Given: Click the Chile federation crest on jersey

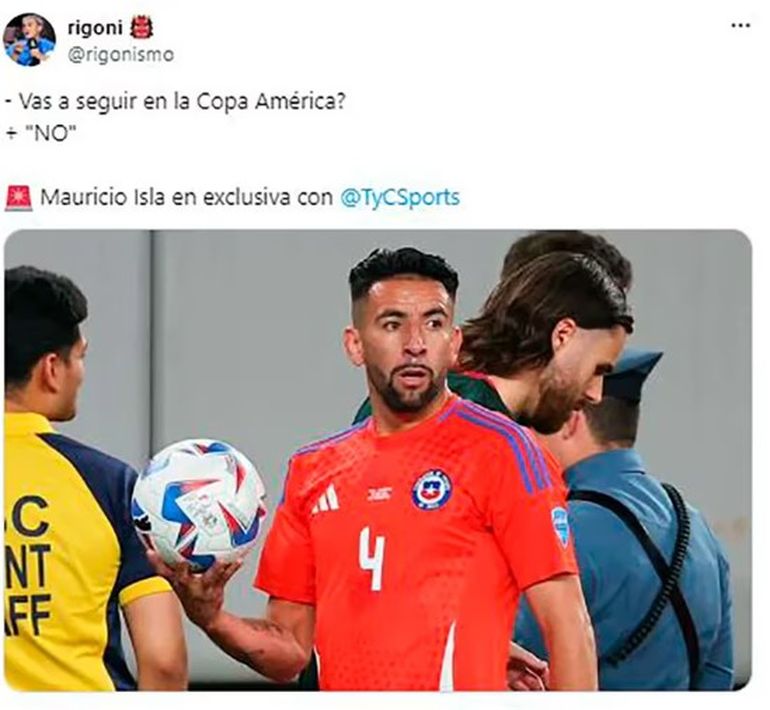Looking at the screenshot, I should pyautogui.click(x=431, y=489).
